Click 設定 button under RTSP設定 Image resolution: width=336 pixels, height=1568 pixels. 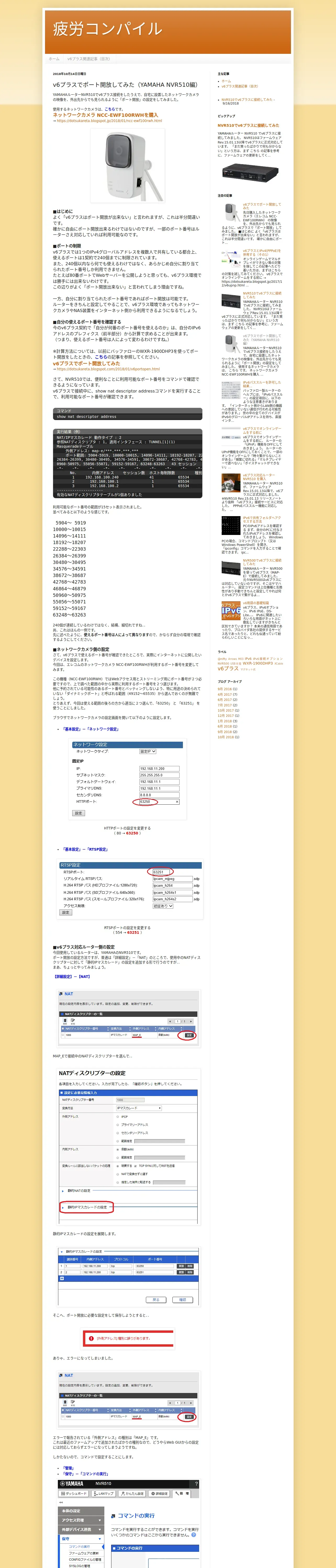click(x=66, y=912)
